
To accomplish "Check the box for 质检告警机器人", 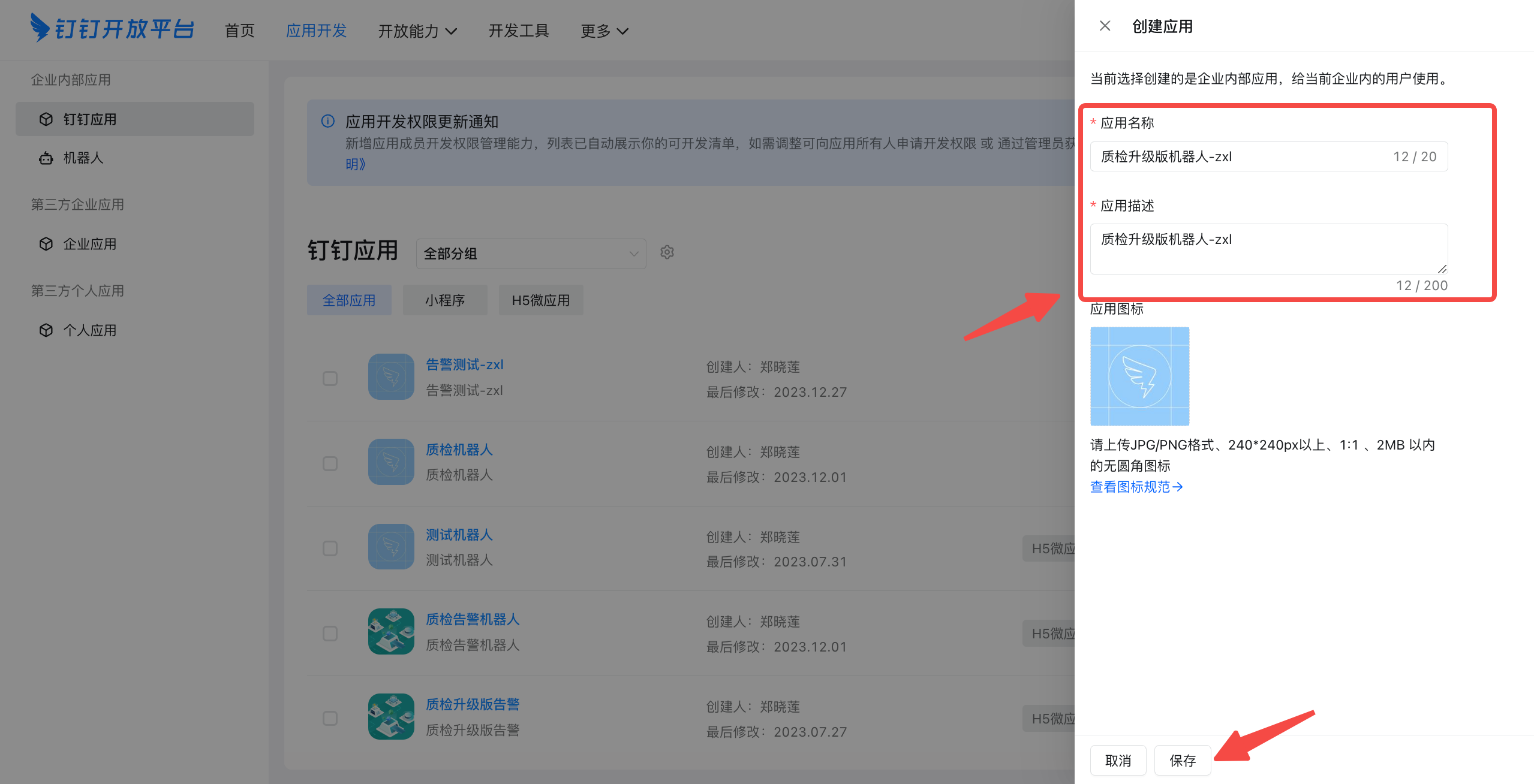I will pos(330,634).
